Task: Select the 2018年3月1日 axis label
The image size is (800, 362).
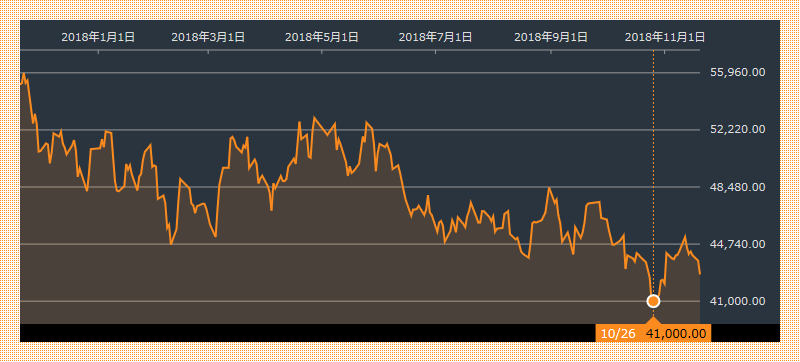Action: [208, 37]
